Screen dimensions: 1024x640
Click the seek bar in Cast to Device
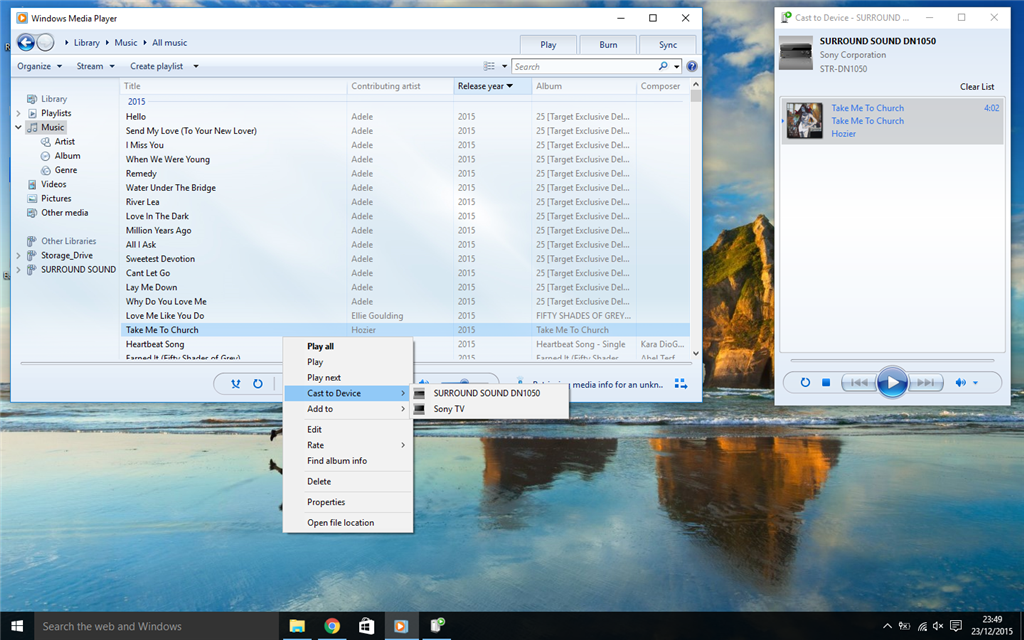(892, 360)
